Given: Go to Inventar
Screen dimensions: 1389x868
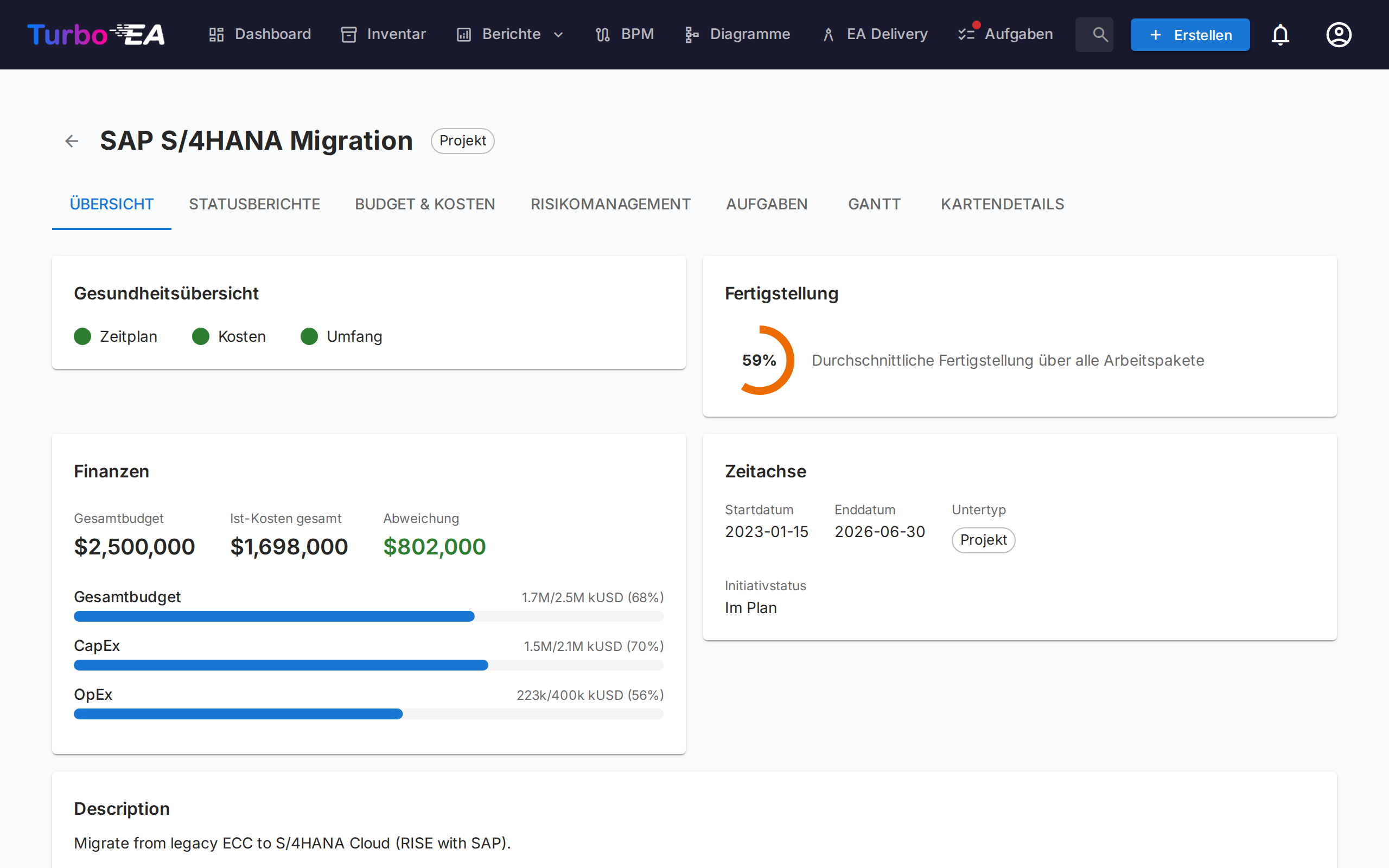Looking at the screenshot, I should pos(383,34).
